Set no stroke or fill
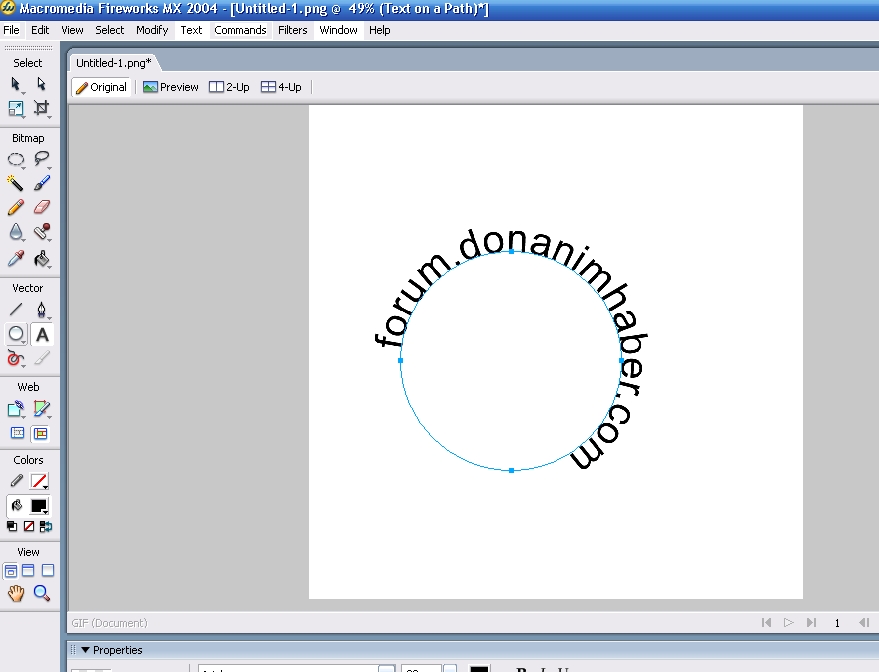 (29, 526)
